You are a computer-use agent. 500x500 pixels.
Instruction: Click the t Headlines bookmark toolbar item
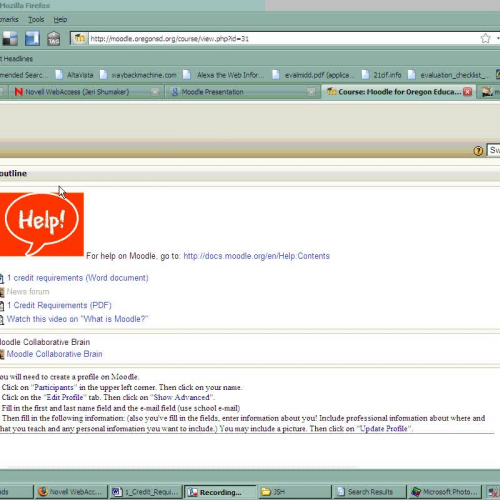coord(17,59)
